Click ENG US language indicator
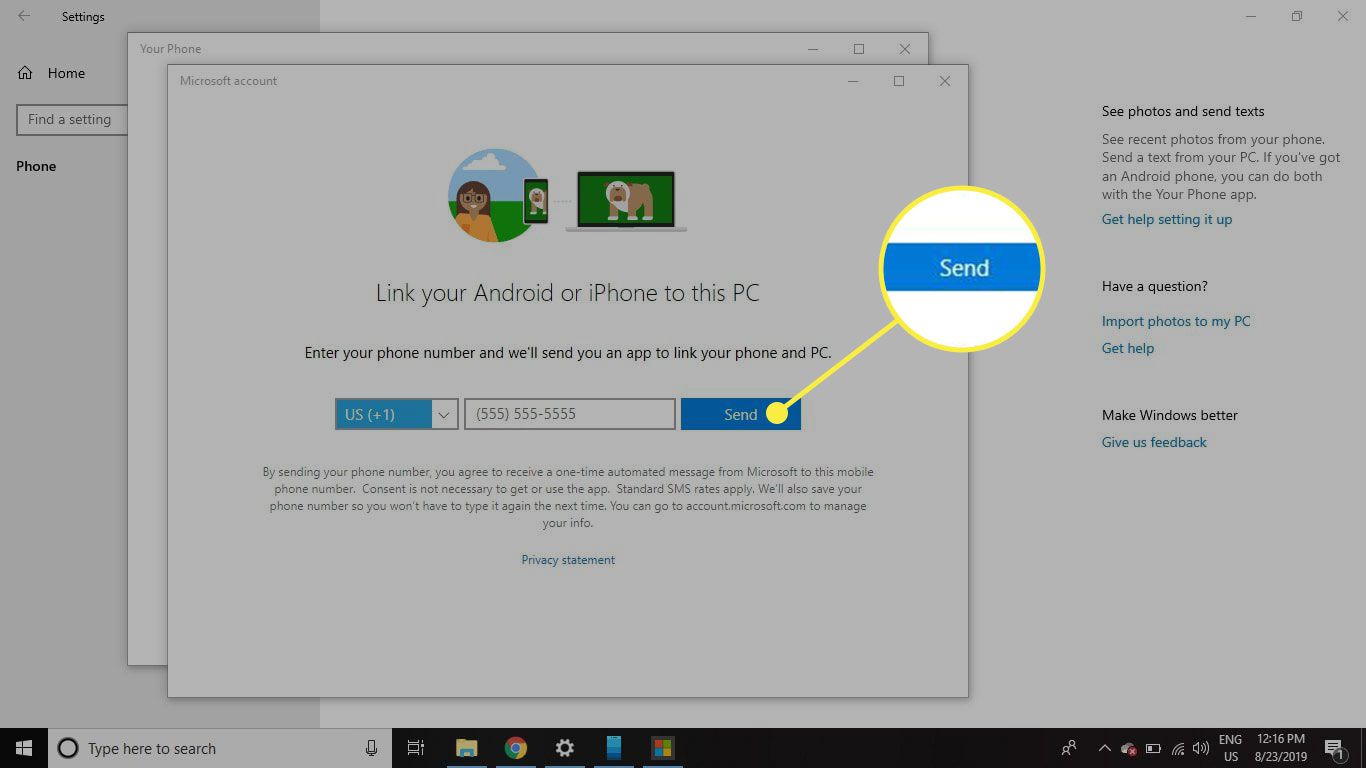 (1230, 748)
